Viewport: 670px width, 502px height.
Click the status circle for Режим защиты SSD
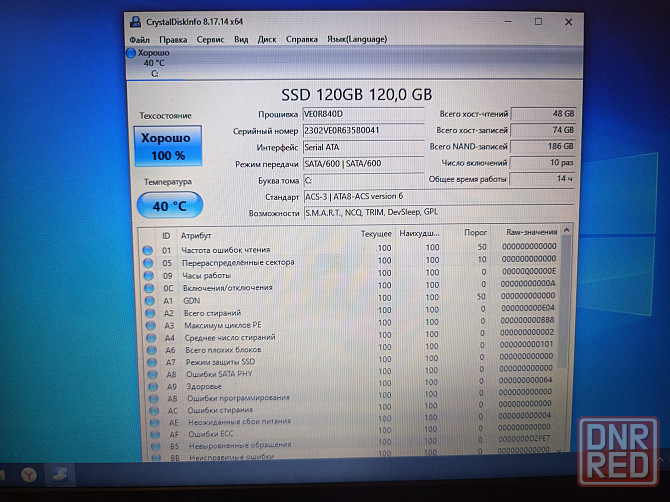[152, 363]
